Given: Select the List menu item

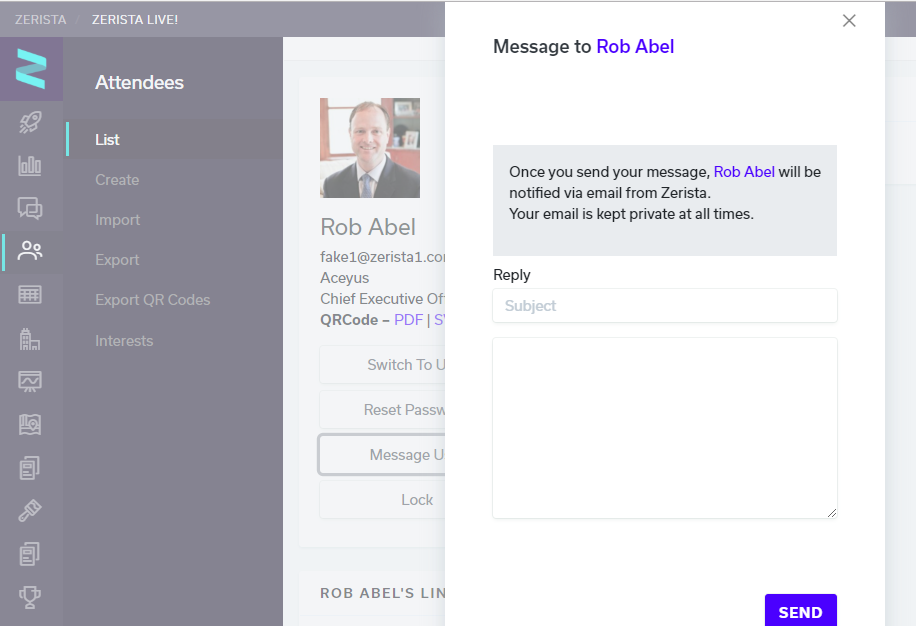Looking at the screenshot, I should tap(107, 140).
